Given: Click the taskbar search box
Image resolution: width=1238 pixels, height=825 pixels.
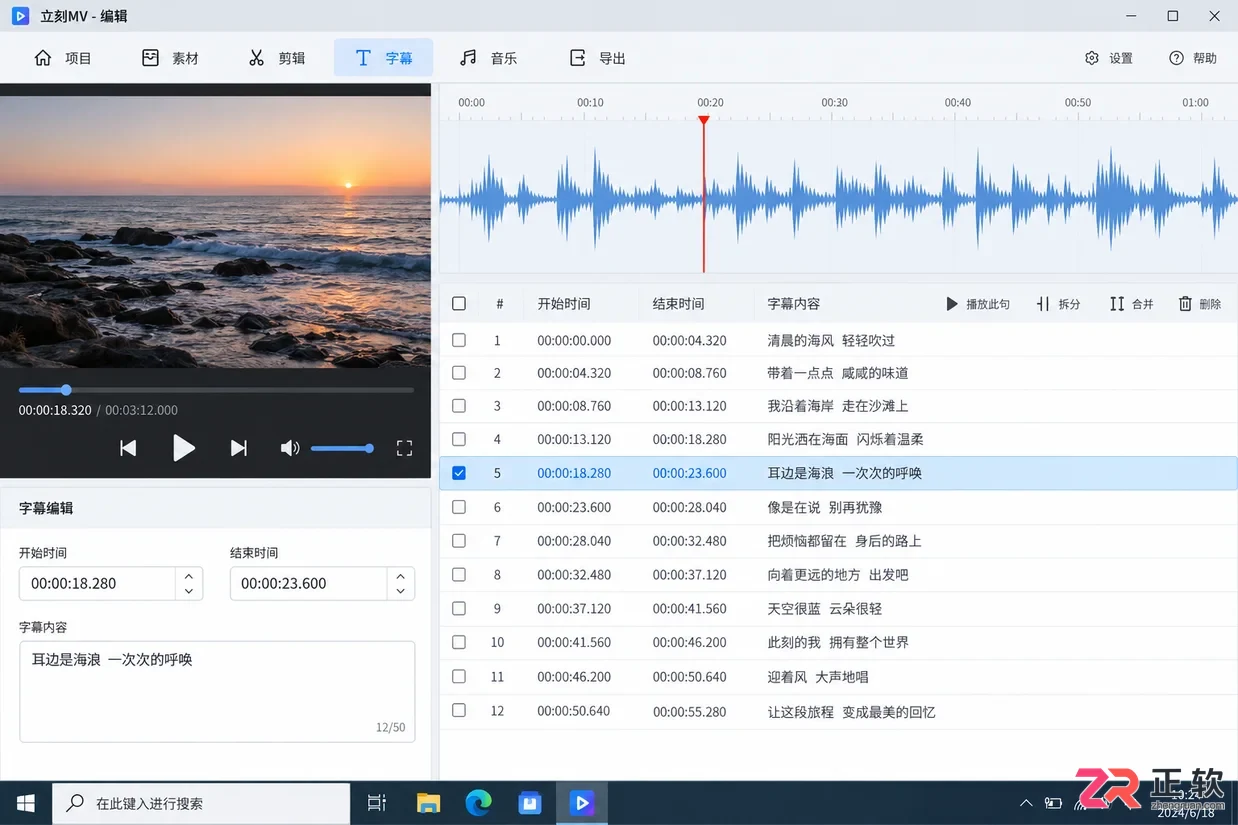Looking at the screenshot, I should tap(201, 803).
